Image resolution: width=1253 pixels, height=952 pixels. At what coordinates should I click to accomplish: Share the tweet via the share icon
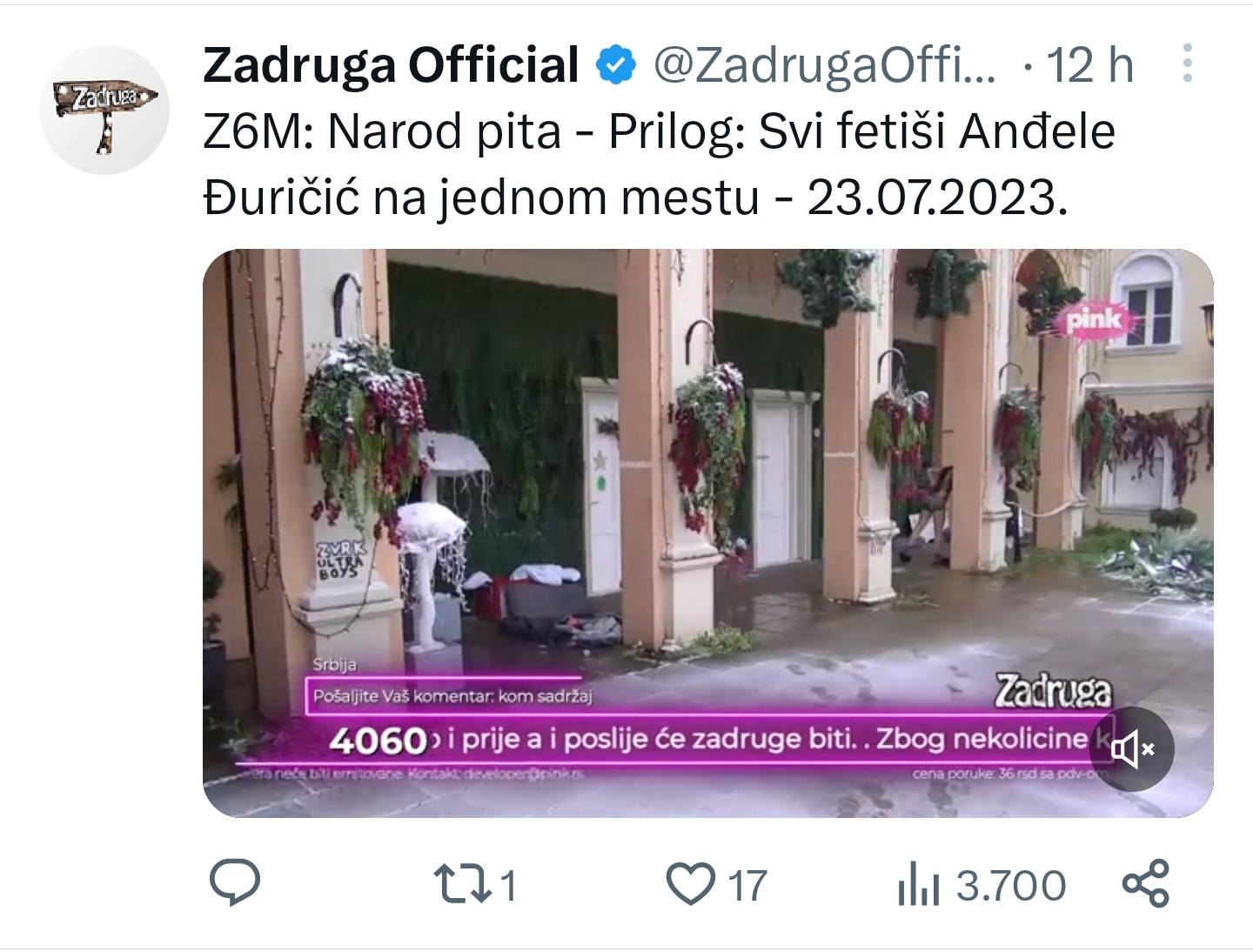tap(1146, 883)
